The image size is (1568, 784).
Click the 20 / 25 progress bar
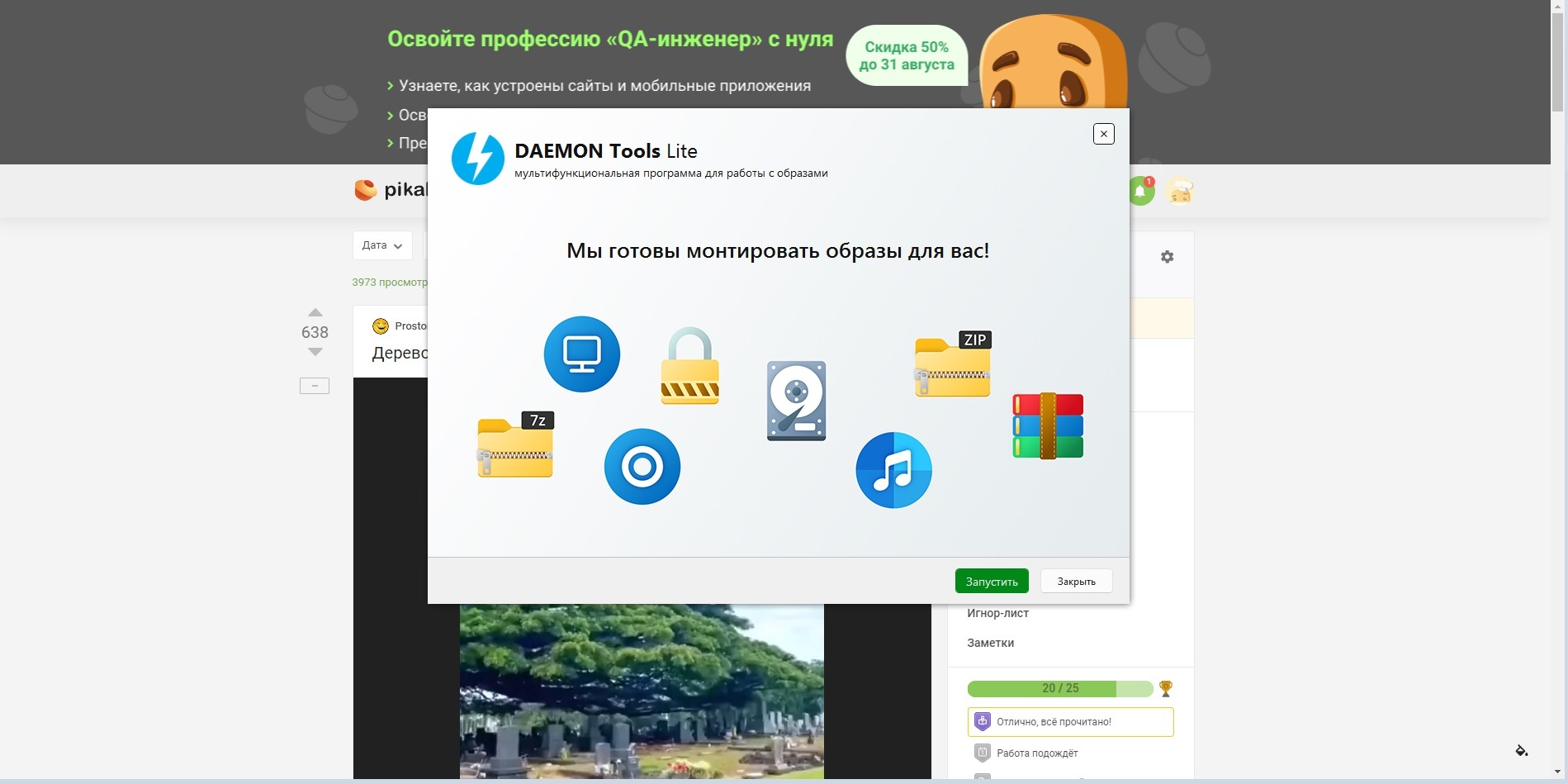tap(1060, 688)
